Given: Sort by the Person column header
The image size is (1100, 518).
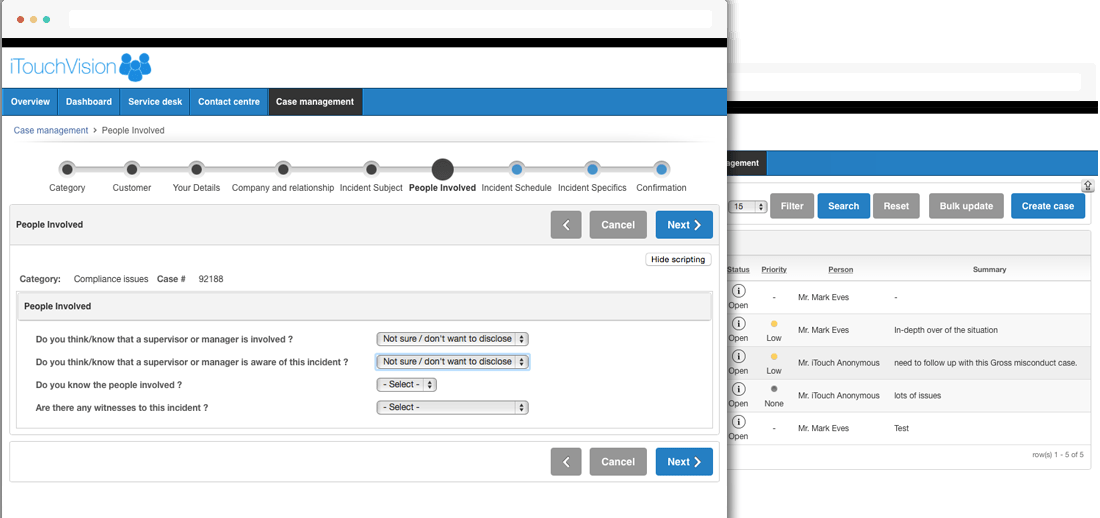Looking at the screenshot, I should click(840, 270).
